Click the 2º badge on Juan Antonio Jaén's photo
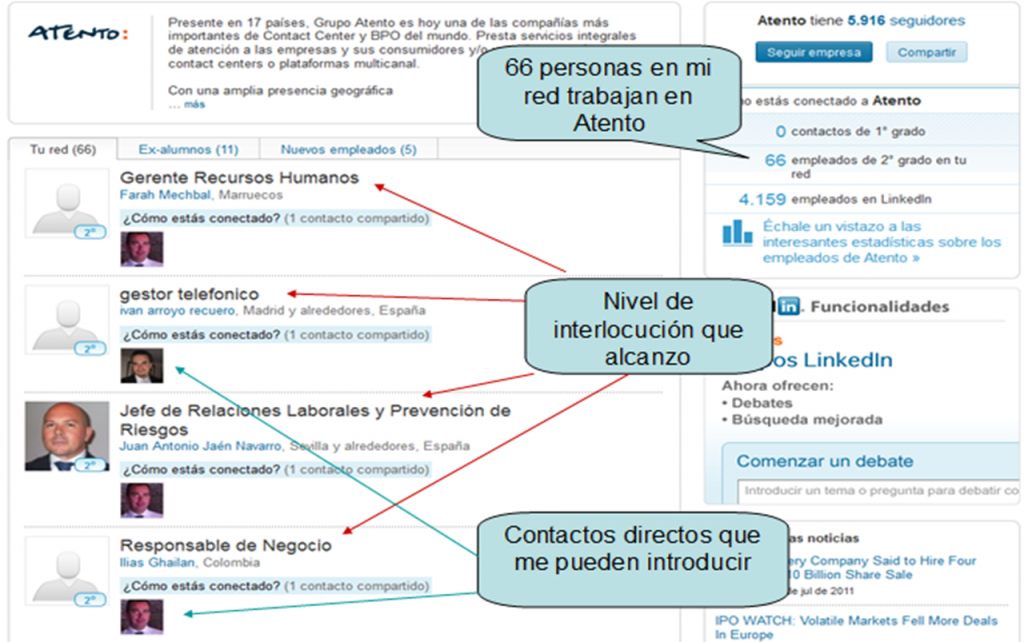 tap(90, 465)
